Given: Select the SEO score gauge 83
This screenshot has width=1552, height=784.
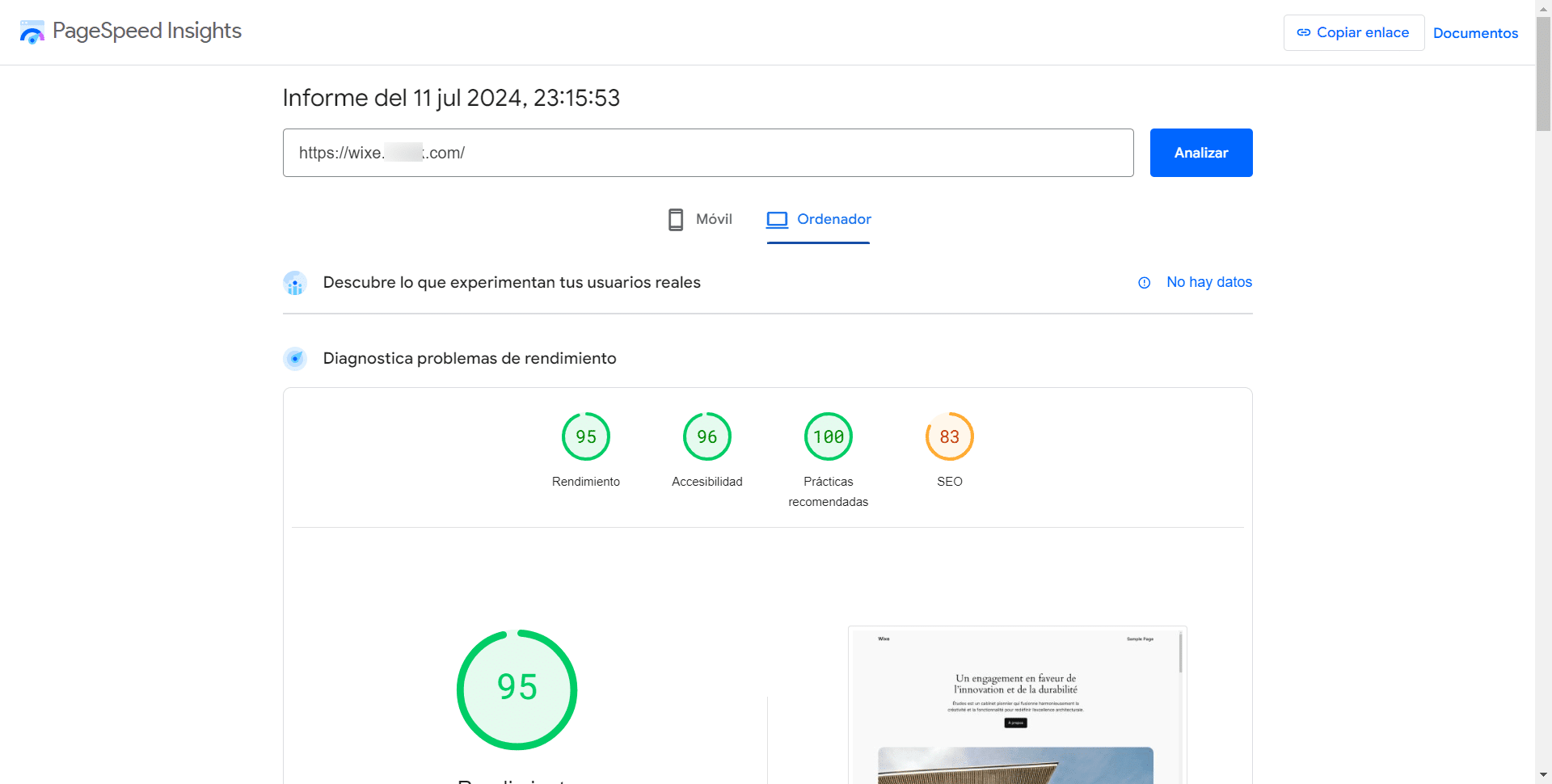Looking at the screenshot, I should [x=950, y=436].
